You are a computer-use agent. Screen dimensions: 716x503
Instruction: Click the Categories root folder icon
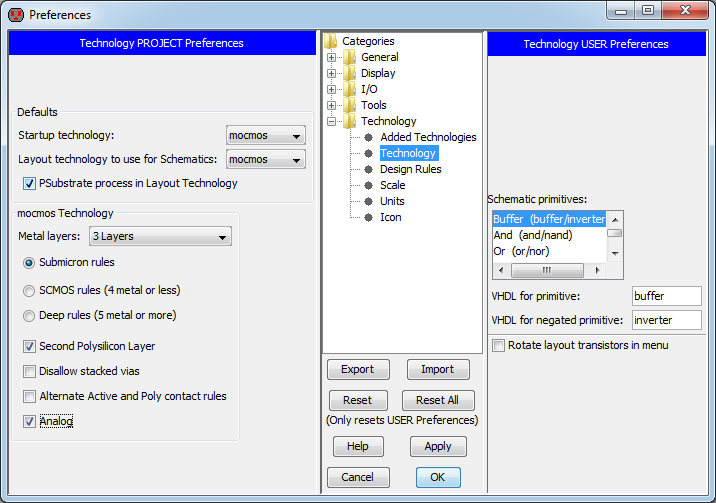pyautogui.click(x=331, y=41)
